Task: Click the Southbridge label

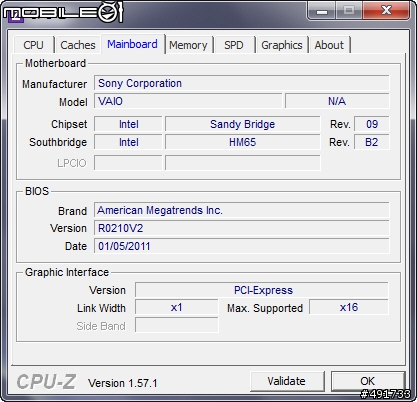Action: click(x=58, y=142)
